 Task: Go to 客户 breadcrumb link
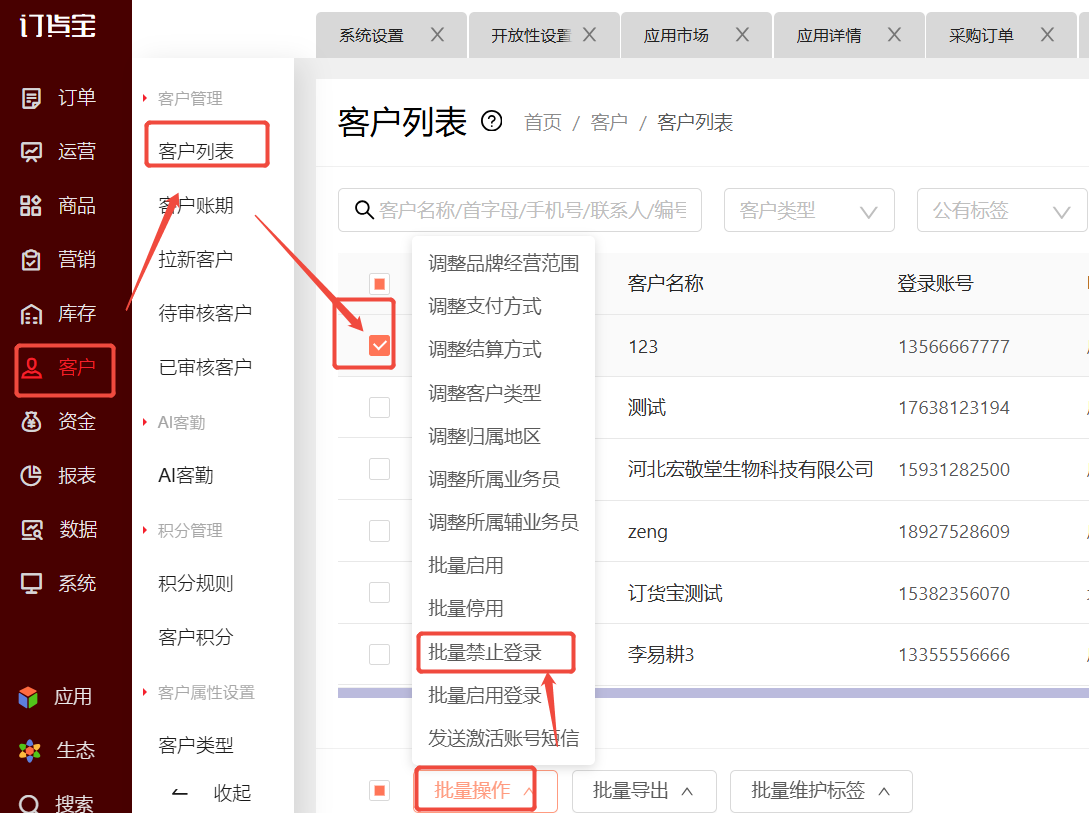[609, 123]
